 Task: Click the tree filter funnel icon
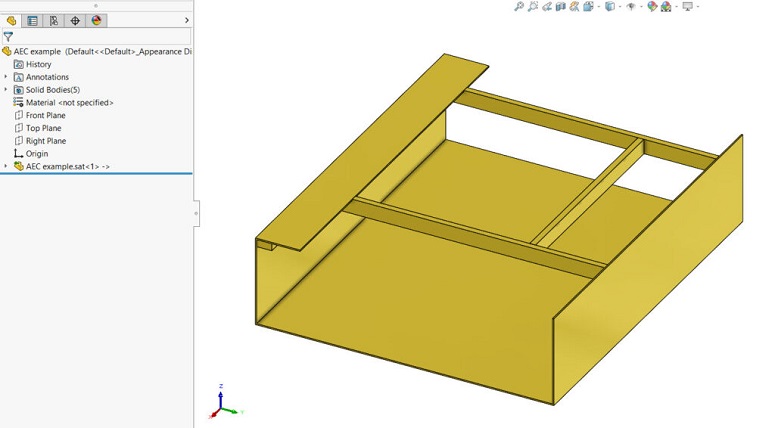pos(8,37)
